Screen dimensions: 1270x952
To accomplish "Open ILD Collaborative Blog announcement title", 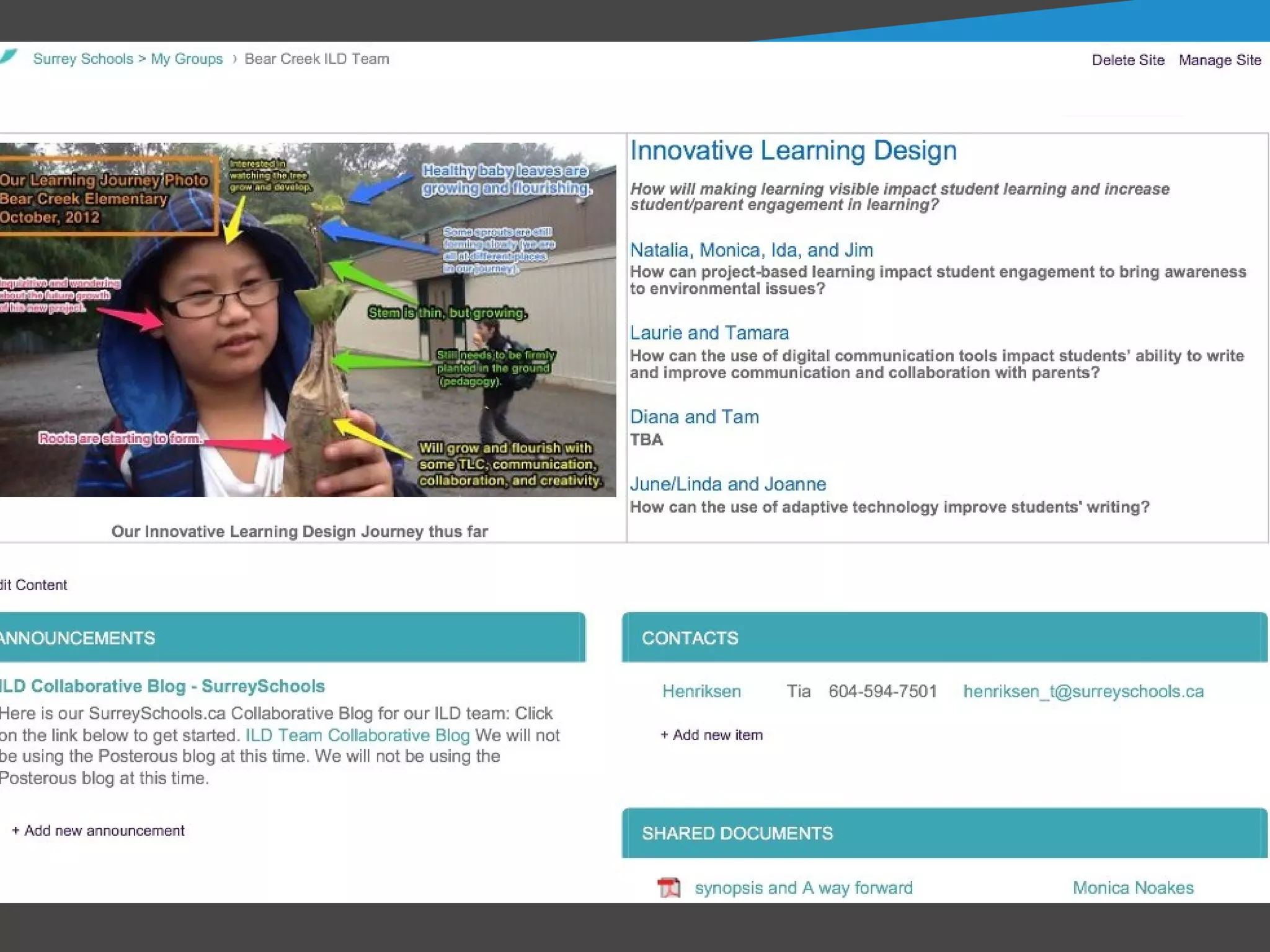I will tap(162, 686).
